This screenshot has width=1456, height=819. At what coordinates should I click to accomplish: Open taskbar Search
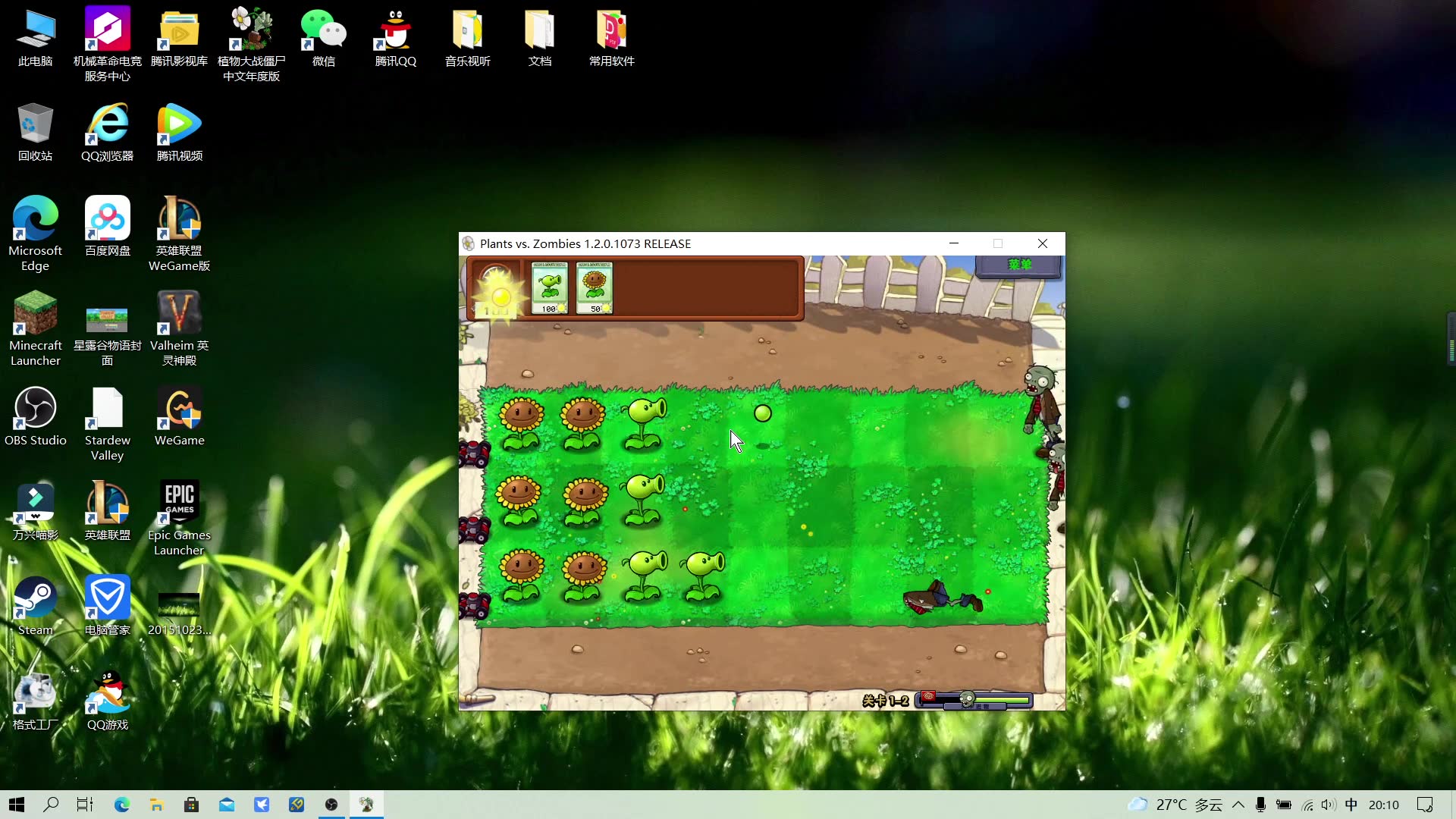[x=51, y=805]
